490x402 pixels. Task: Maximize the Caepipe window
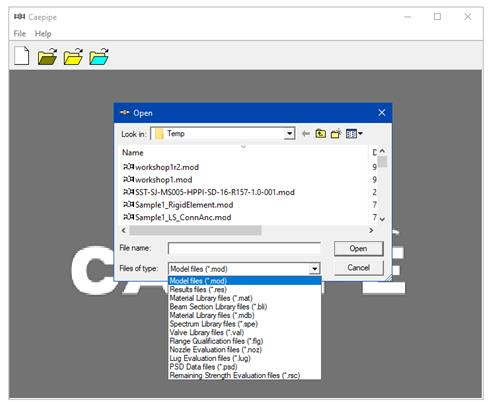pos(437,17)
